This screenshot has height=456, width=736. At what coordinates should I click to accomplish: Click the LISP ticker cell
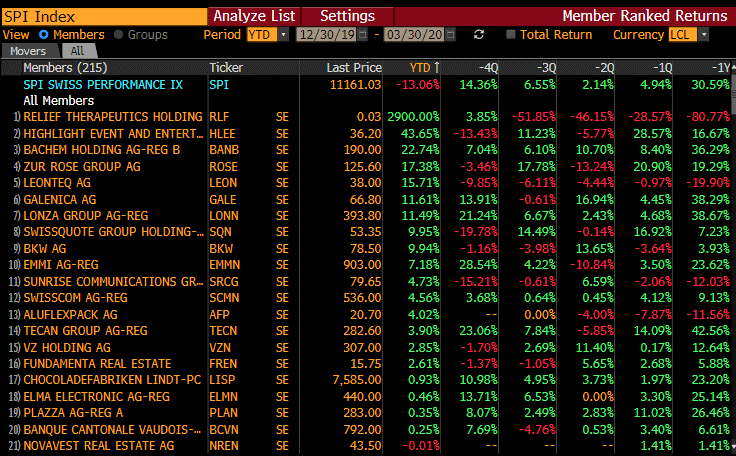[222, 379]
